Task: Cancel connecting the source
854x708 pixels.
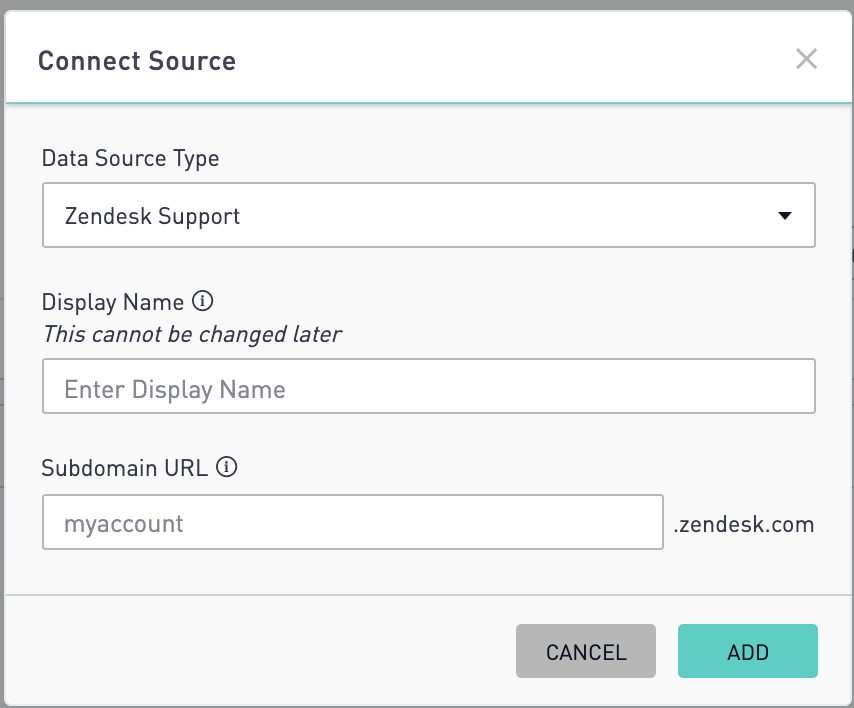Action: tap(586, 651)
